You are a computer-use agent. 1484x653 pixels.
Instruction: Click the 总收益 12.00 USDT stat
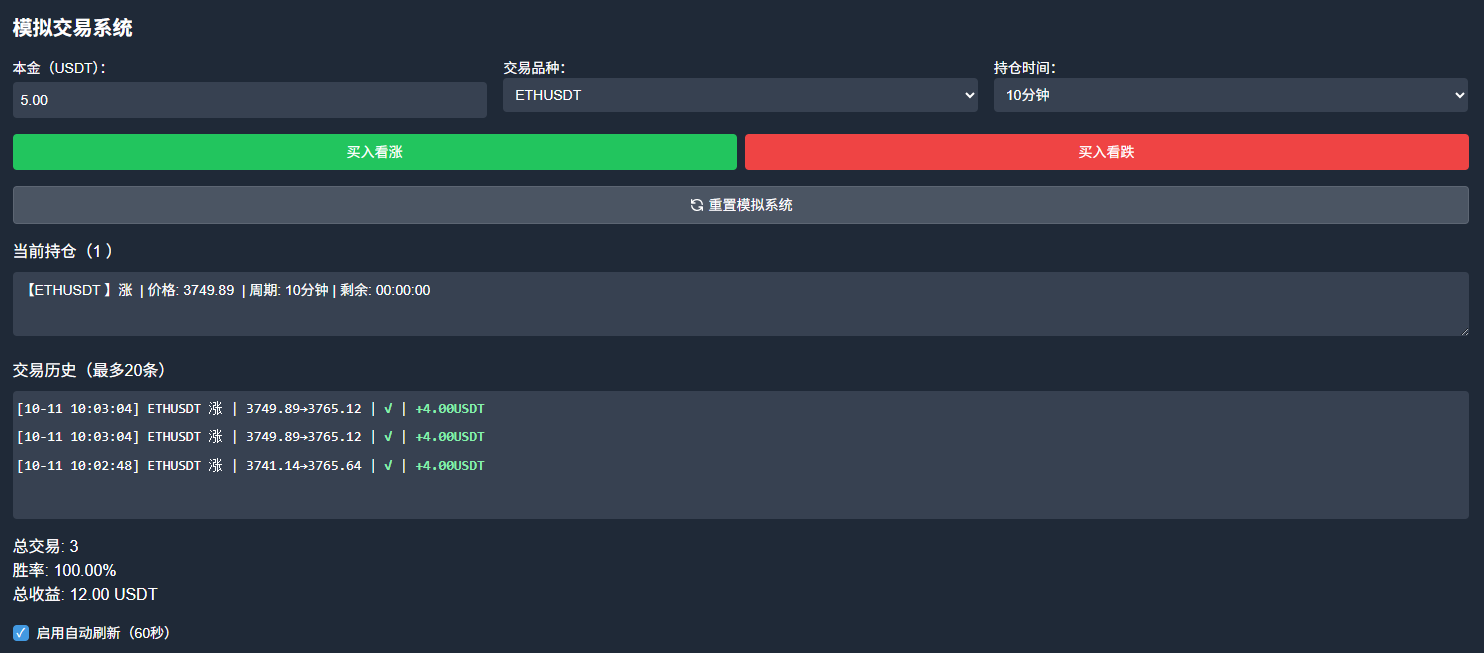point(85,595)
